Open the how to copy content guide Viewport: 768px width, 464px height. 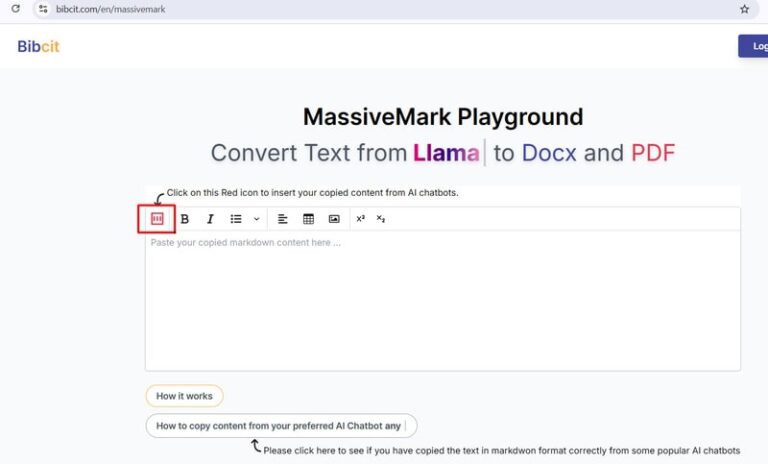[280, 426]
